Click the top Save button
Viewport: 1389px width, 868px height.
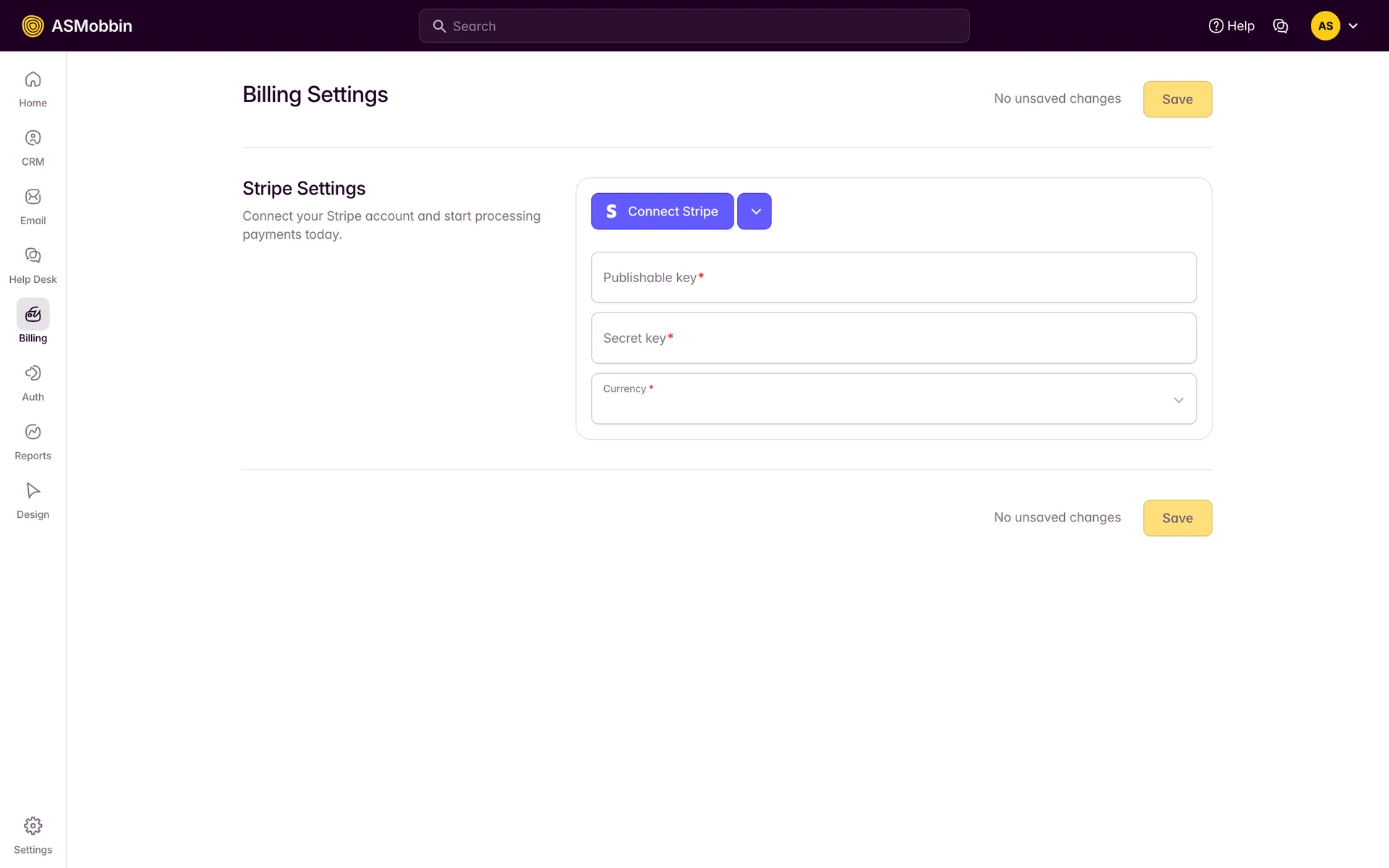1177,99
